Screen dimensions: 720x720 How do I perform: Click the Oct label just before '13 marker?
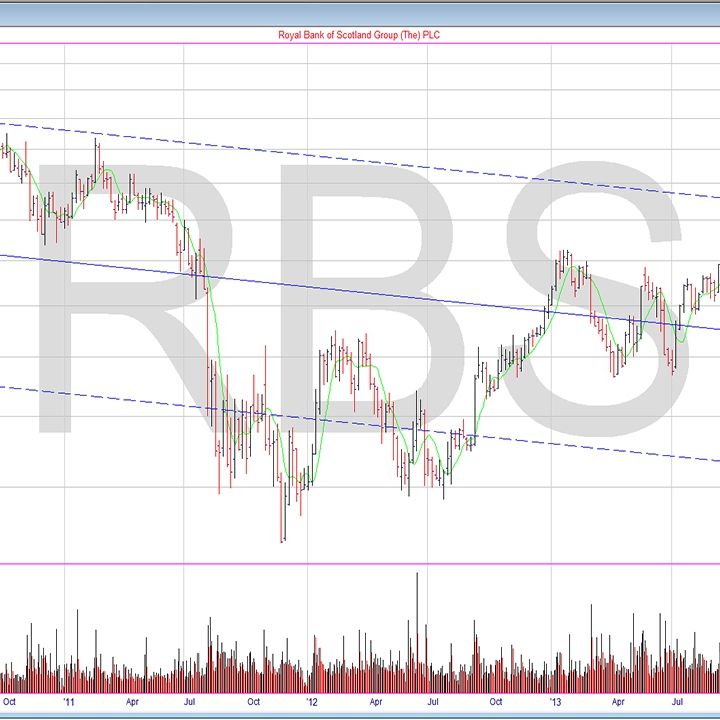coord(495,703)
